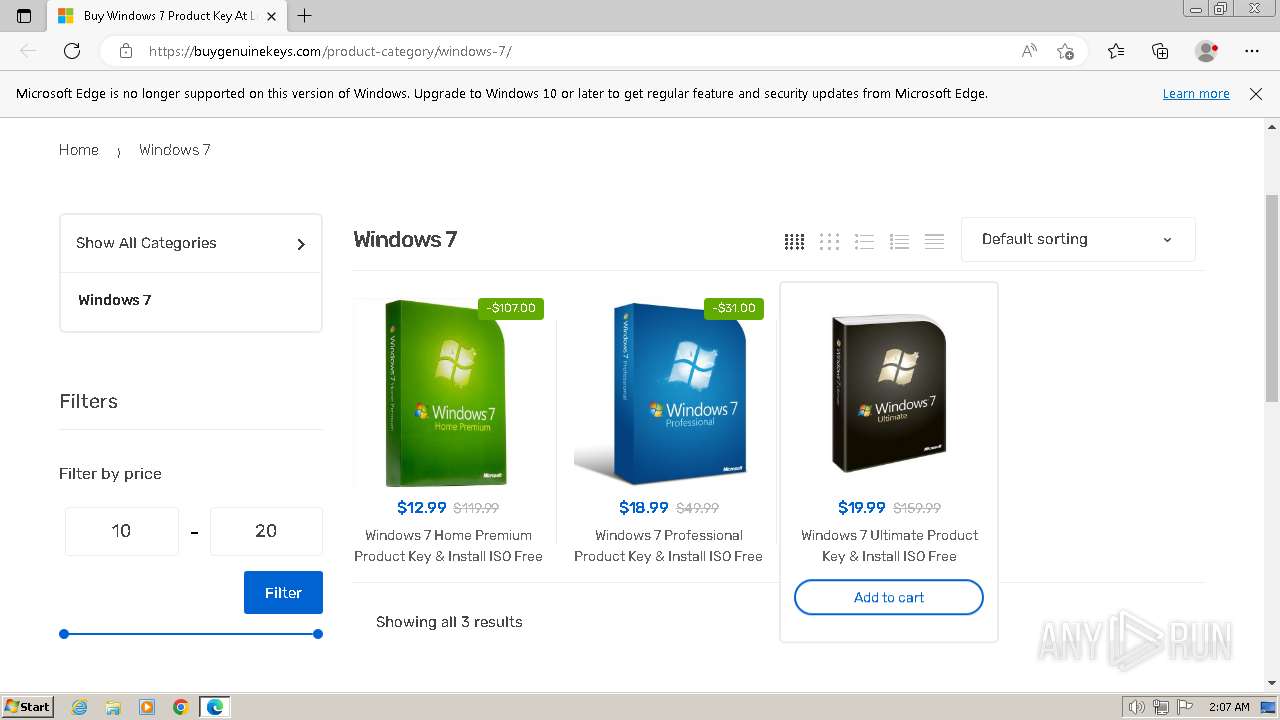Screen dimensions: 1280x720
Task: Select the small grid view icon
Action: pos(794,241)
